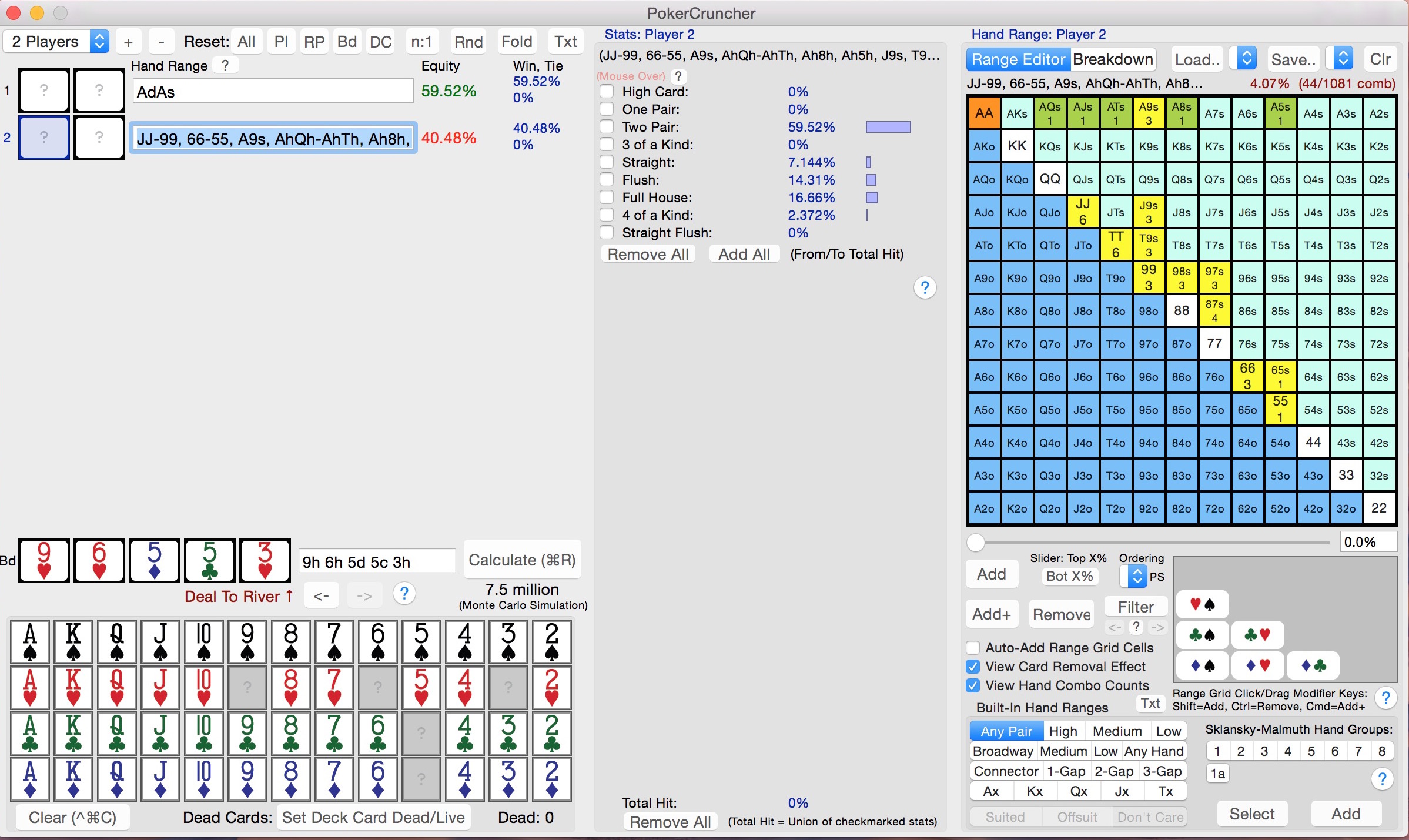Open help next to Deal To River
Screen dimensions: 1409x840
(x=404, y=594)
